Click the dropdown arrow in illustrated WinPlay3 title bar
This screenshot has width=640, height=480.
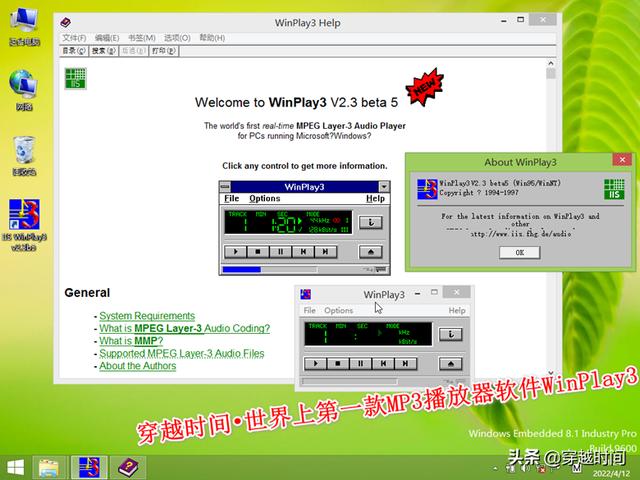pos(384,187)
